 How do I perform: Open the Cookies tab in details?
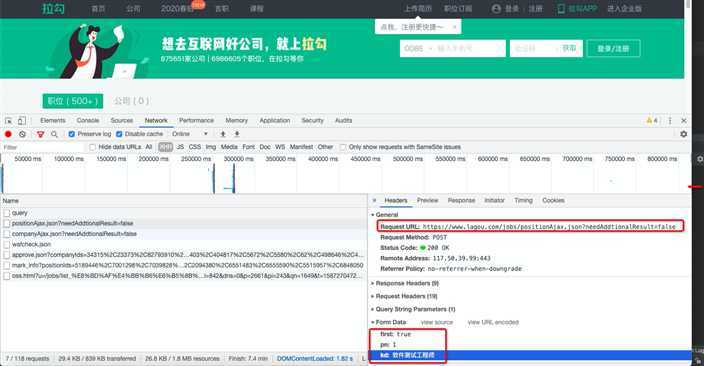[553, 200]
